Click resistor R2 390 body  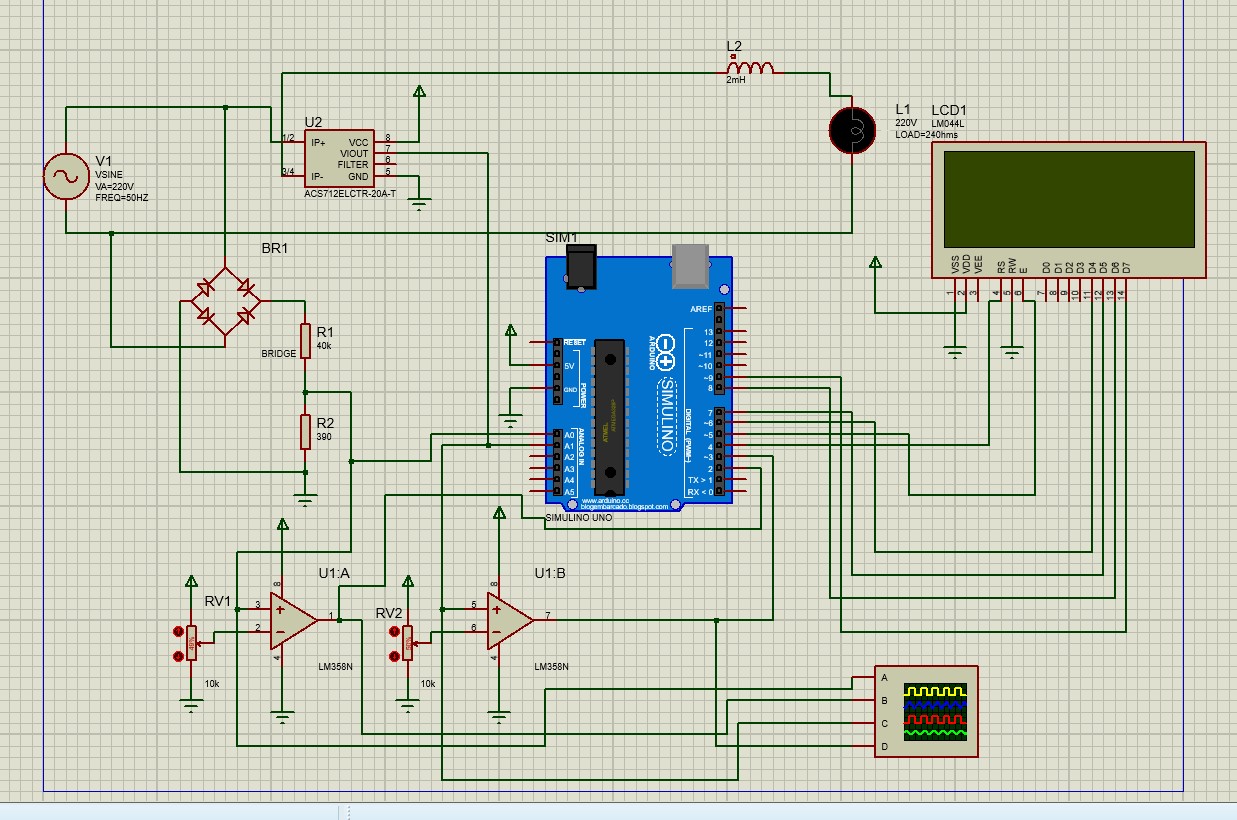[x=306, y=431]
